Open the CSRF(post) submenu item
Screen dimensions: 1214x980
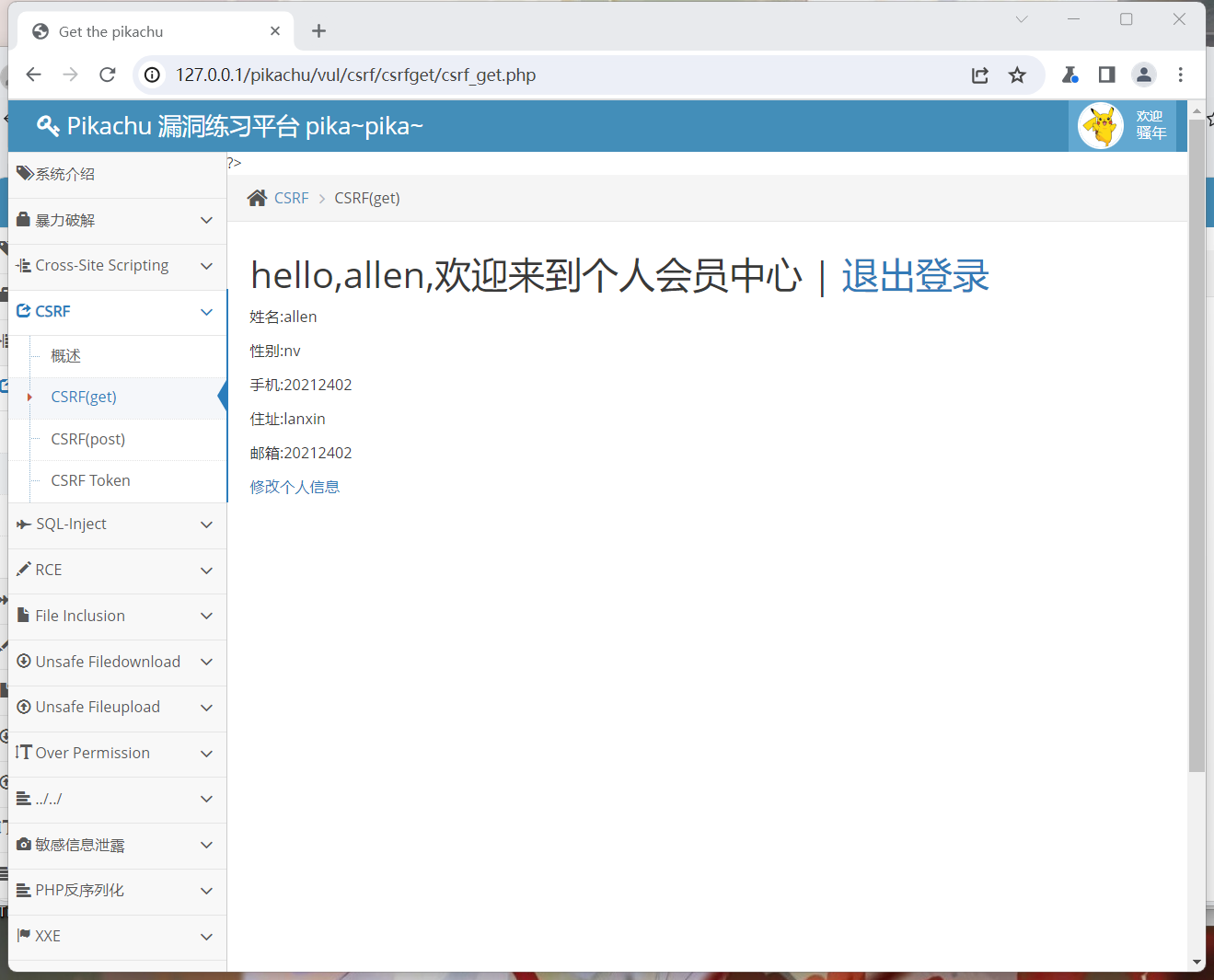(x=88, y=439)
